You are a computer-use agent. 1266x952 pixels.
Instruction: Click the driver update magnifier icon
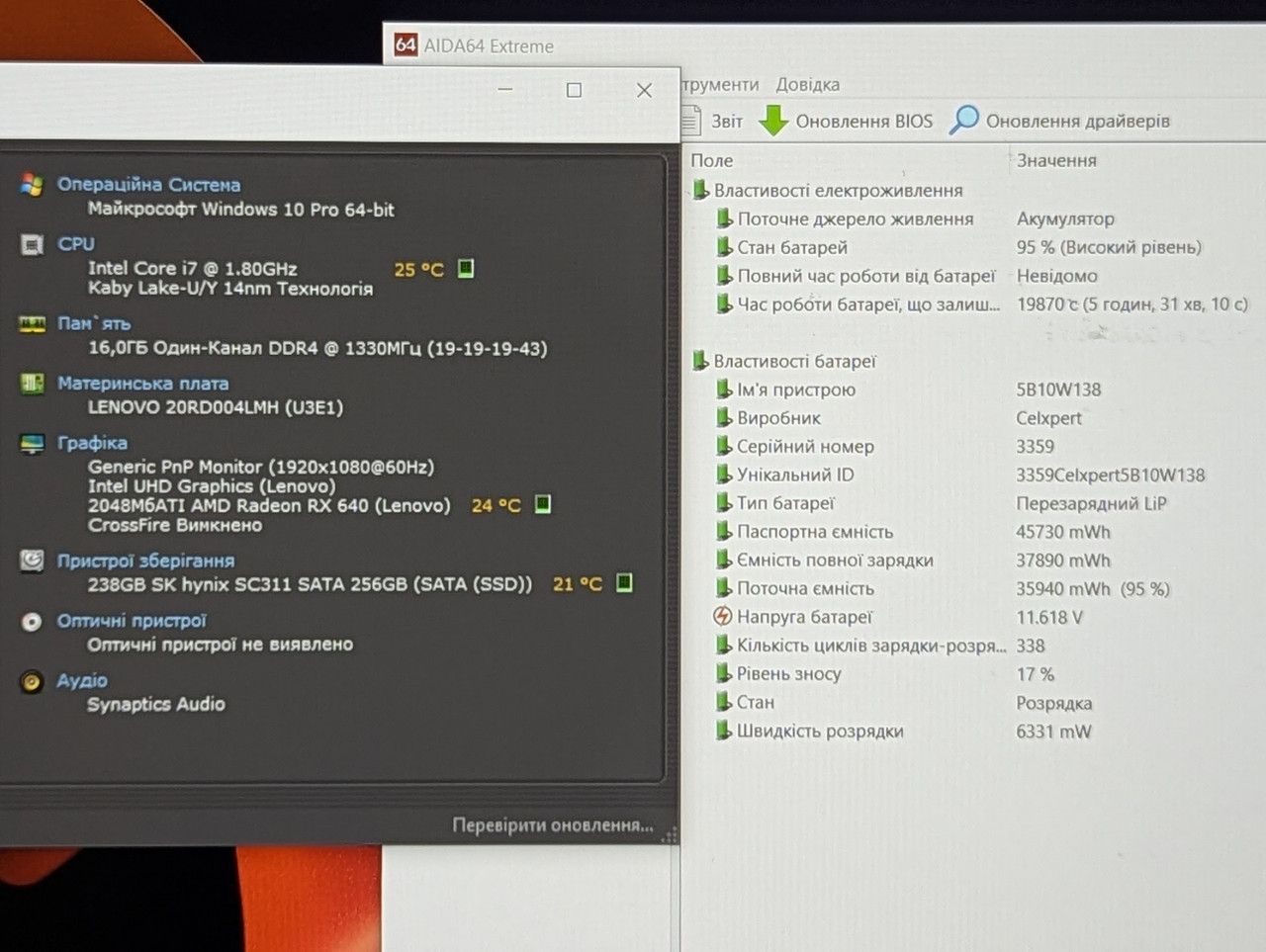tap(963, 120)
